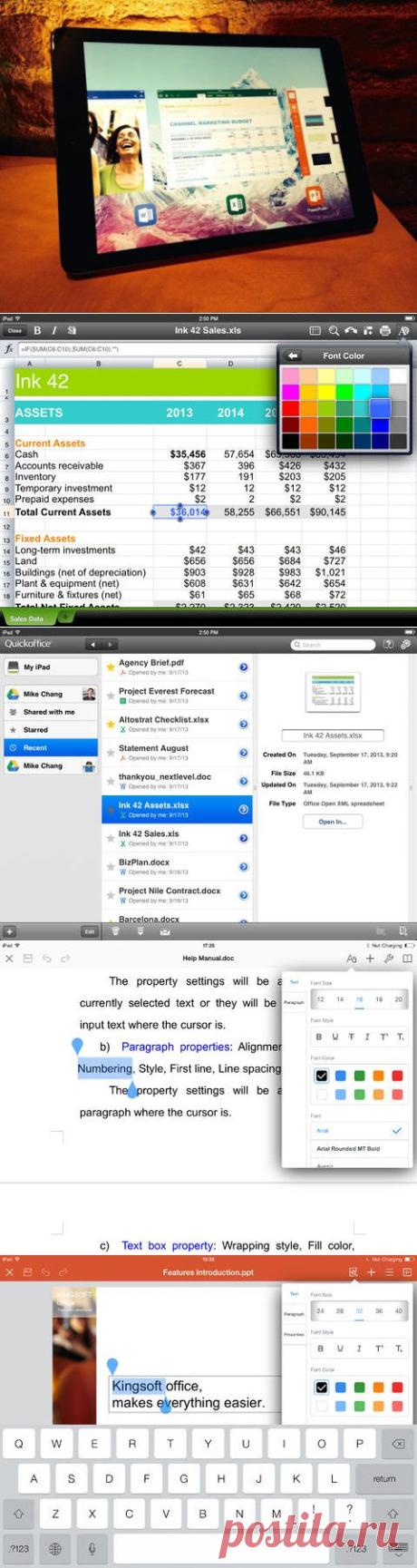Viewport: 417px width, 1568px height.
Task: Click the Open In... button
Action: point(333,821)
